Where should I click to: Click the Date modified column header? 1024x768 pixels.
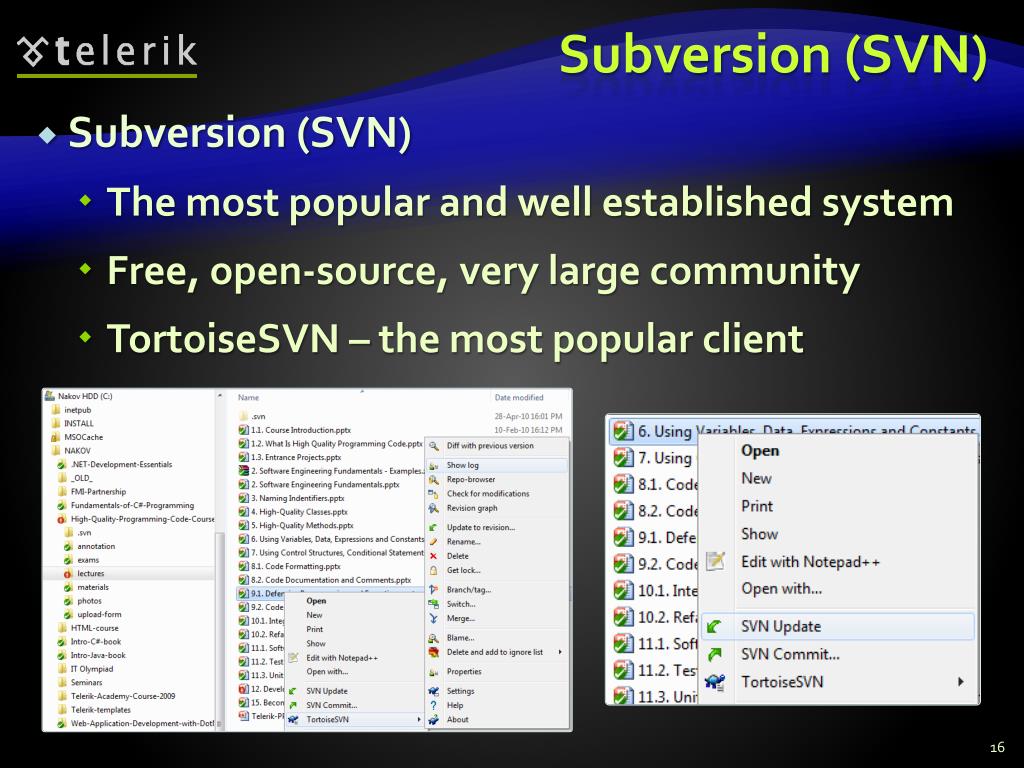(519, 397)
